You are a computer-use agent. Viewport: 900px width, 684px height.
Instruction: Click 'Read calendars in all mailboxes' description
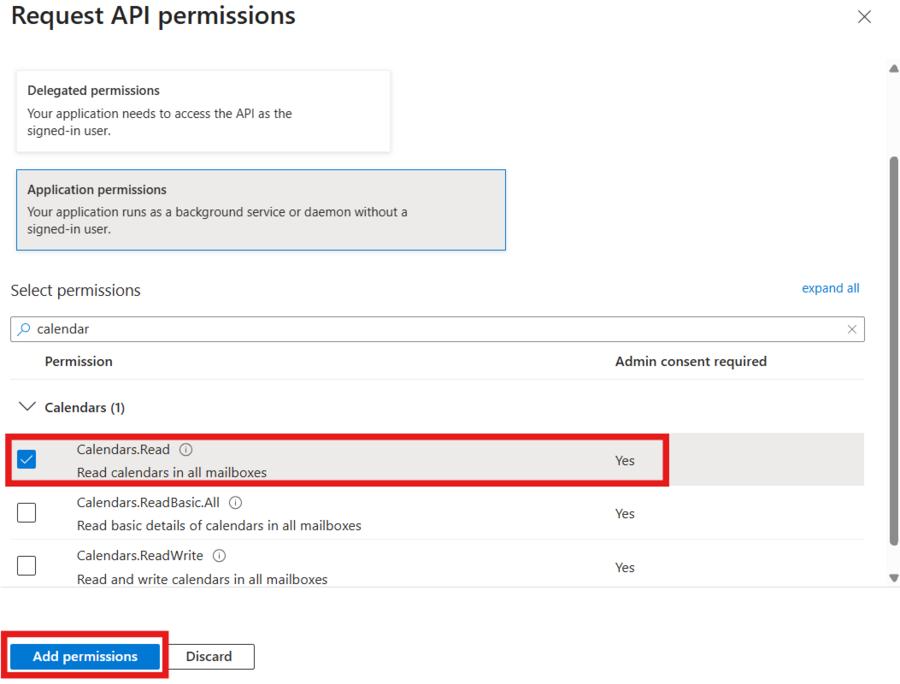(x=172, y=472)
